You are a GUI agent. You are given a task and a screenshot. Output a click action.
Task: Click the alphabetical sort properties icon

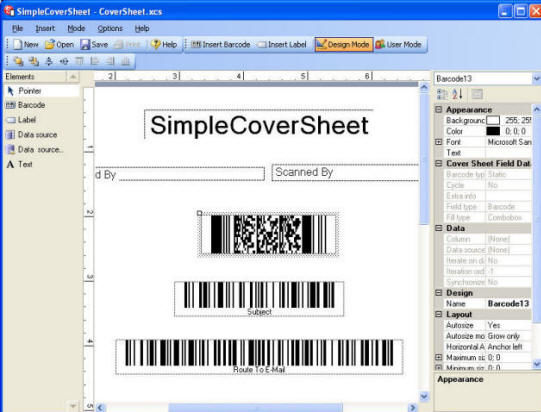[457, 94]
